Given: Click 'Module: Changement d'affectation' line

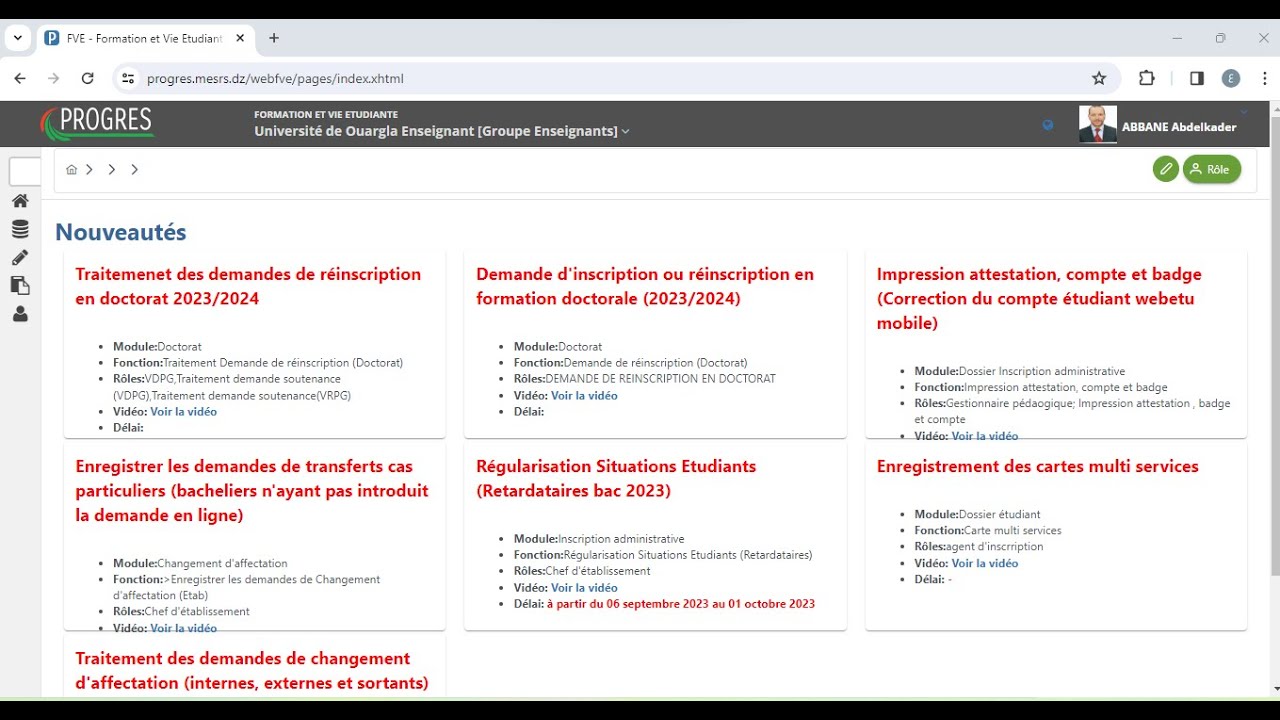Looking at the screenshot, I should (200, 563).
